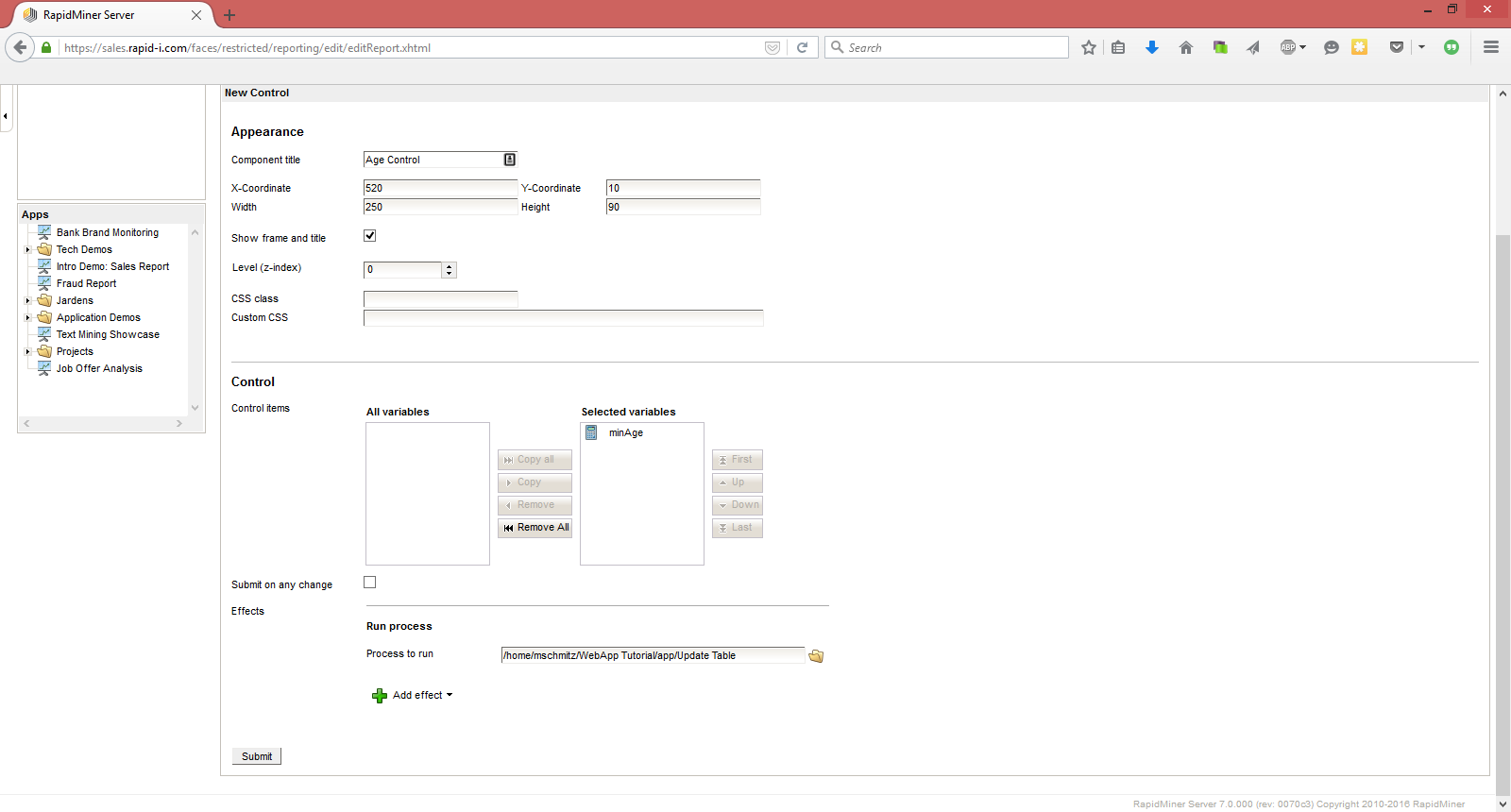Expand the Jardens folder in Apps
Screen dimensions: 1511x812
tap(28, 301)
